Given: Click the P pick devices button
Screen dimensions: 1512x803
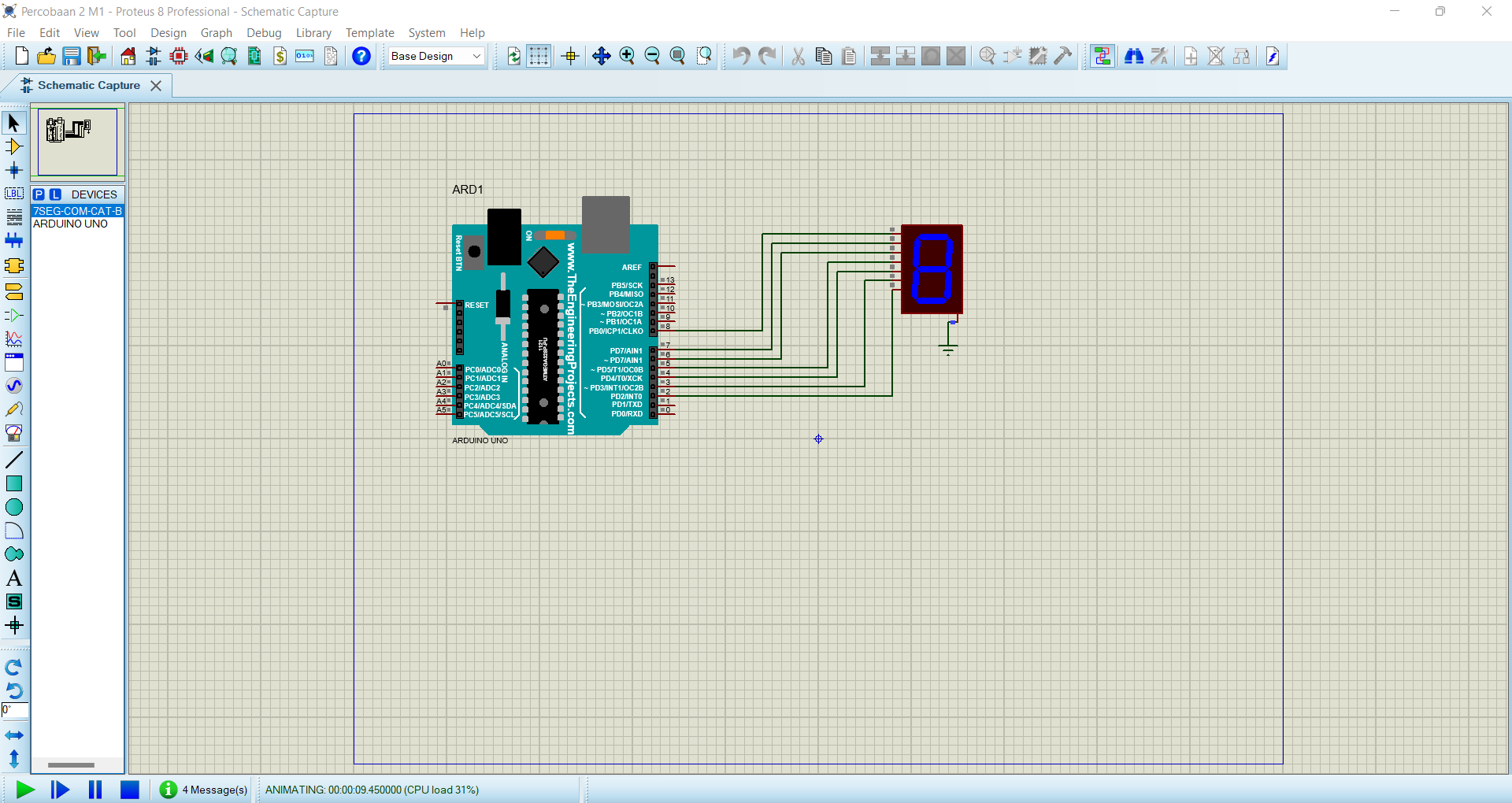Looking at the screenshot, I should [x=39, y=194].
